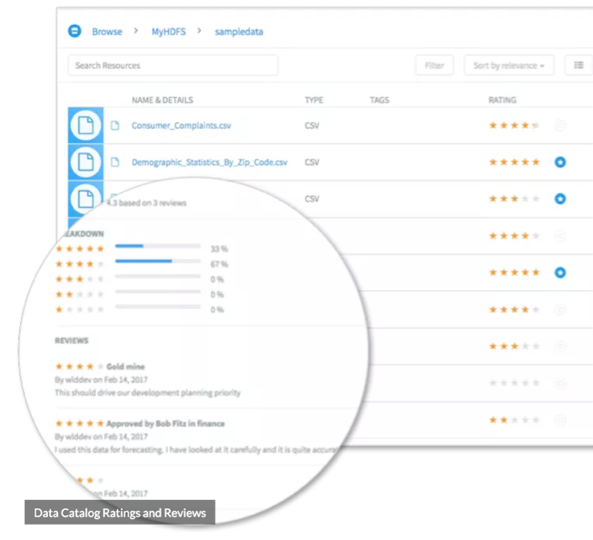
Task: Click the Search Resources input field
Action: click(173, 65)
